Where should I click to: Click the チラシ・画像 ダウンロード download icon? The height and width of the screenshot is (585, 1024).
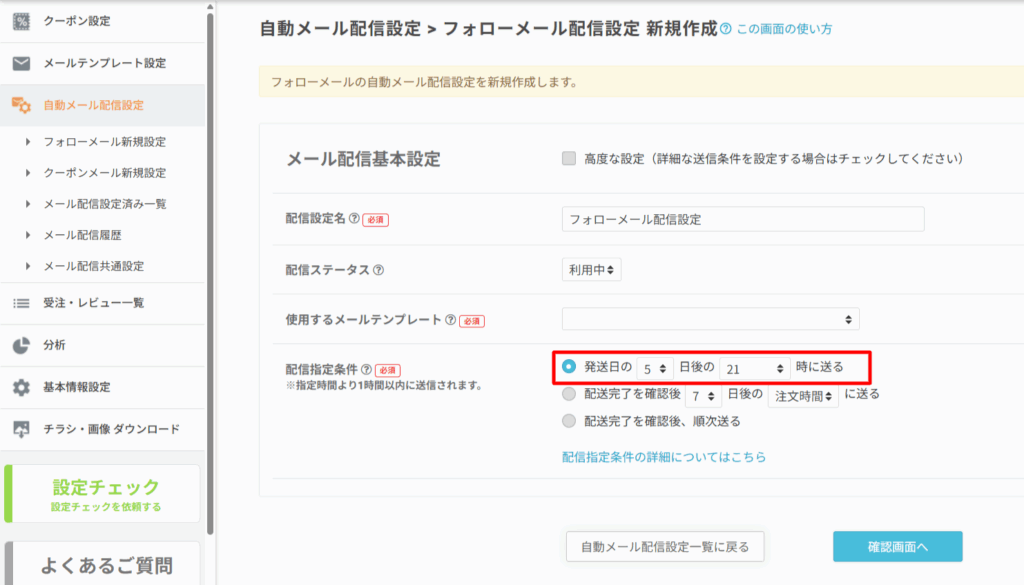point(21,429)
